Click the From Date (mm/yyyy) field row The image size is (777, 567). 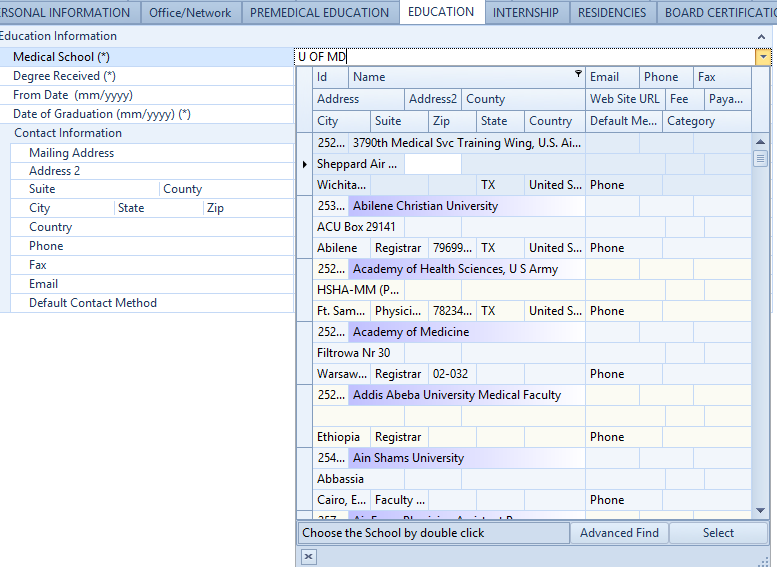pyautogui.click(x=147, y=95)
